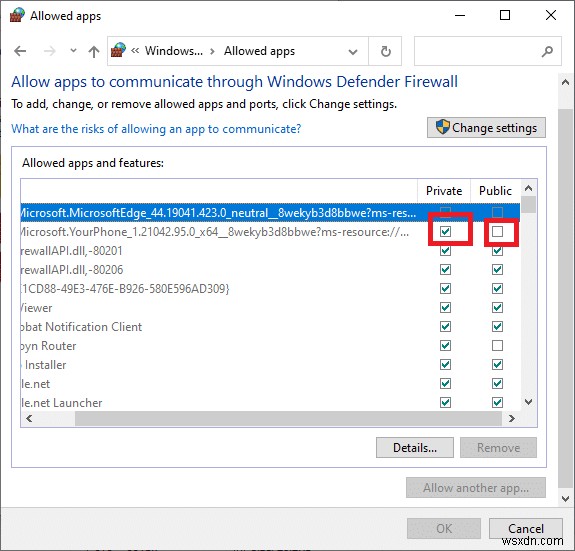Focus the Control Panel search box
The height and width of the screenshot is (551, 575).
click(487, 51)
